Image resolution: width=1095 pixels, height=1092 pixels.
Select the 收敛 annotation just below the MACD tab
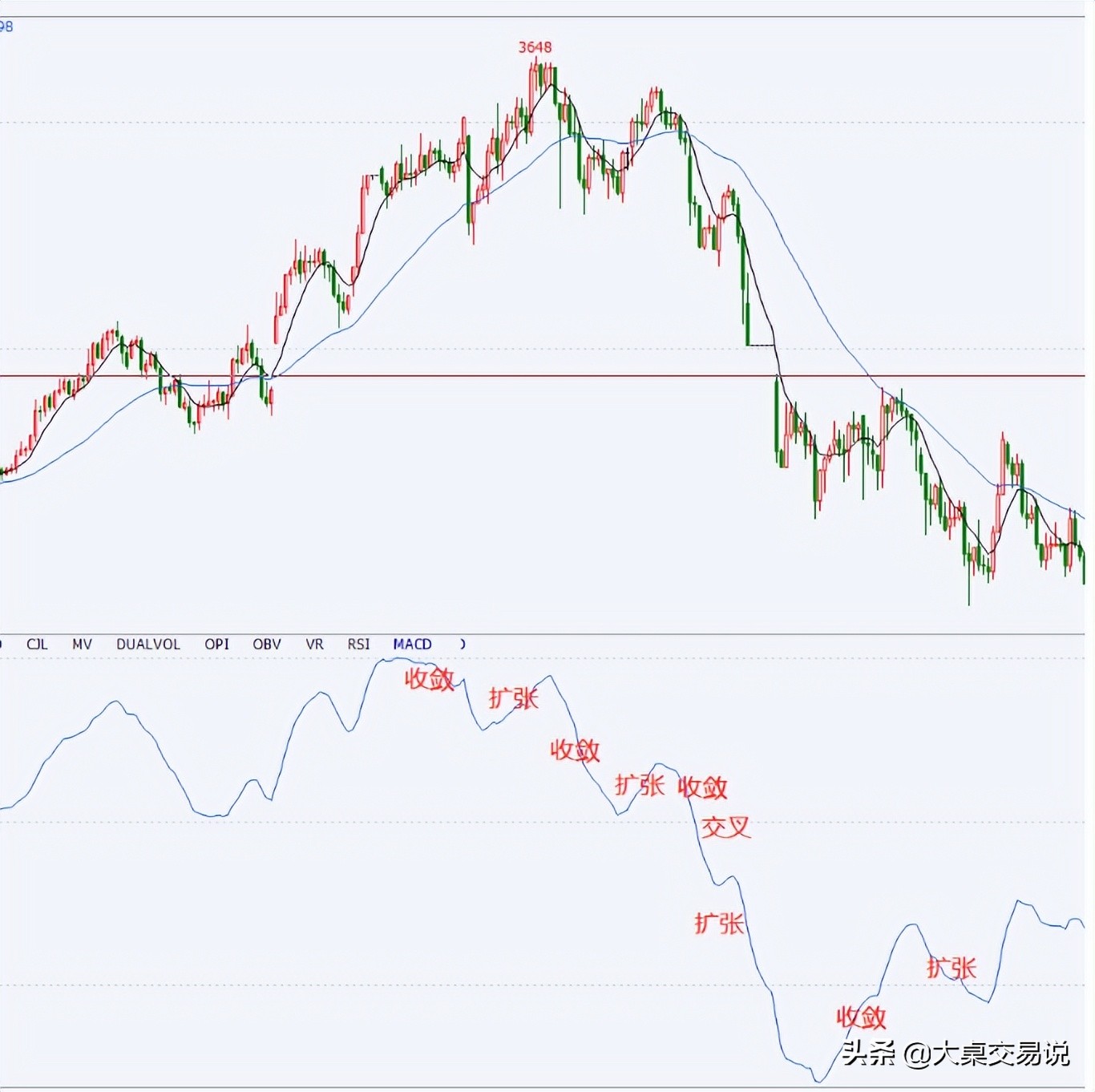click(x=430, y=679)
